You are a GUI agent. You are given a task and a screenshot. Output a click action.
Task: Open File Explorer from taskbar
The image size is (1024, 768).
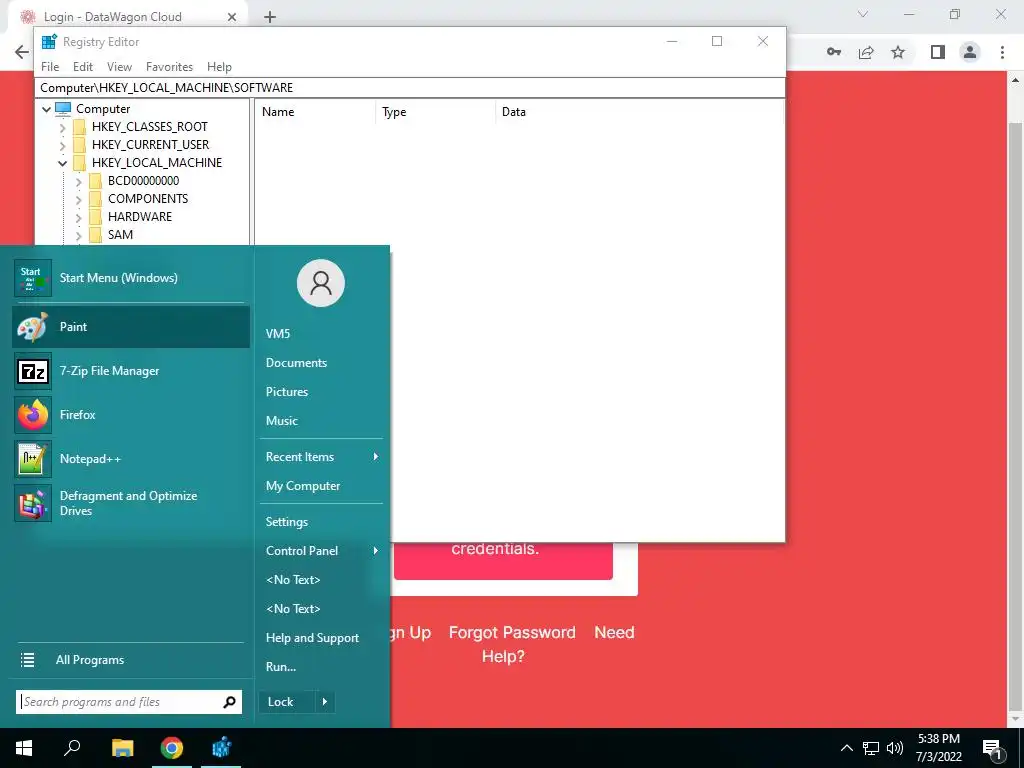tap(122, 748)
